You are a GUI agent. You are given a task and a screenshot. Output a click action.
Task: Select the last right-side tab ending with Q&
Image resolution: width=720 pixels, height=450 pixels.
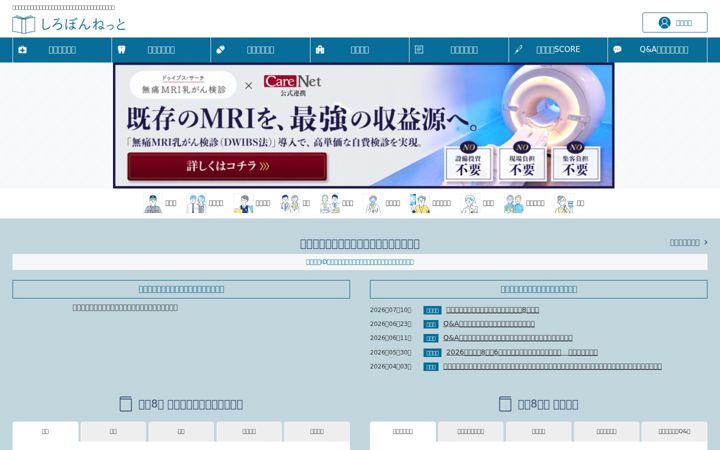(x=674, y=432)
